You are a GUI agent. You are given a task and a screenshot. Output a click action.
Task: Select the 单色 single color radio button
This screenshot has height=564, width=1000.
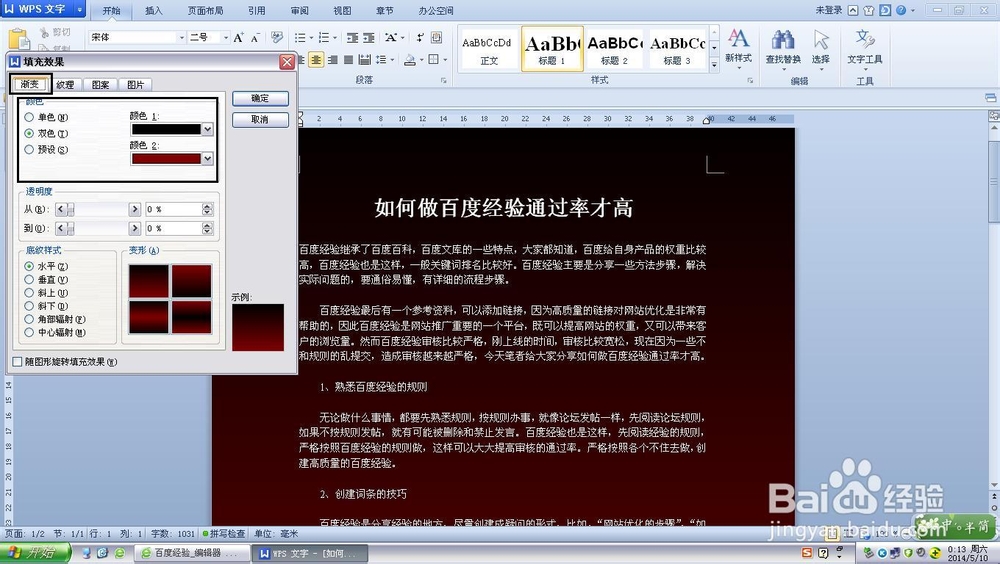tap(29, 117)
